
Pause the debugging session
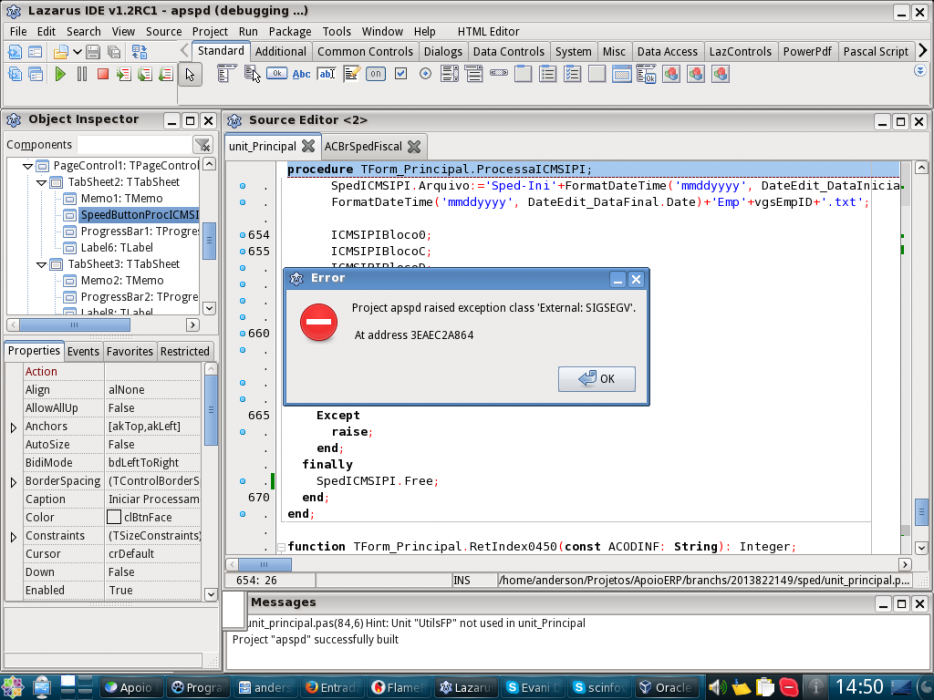82,74
